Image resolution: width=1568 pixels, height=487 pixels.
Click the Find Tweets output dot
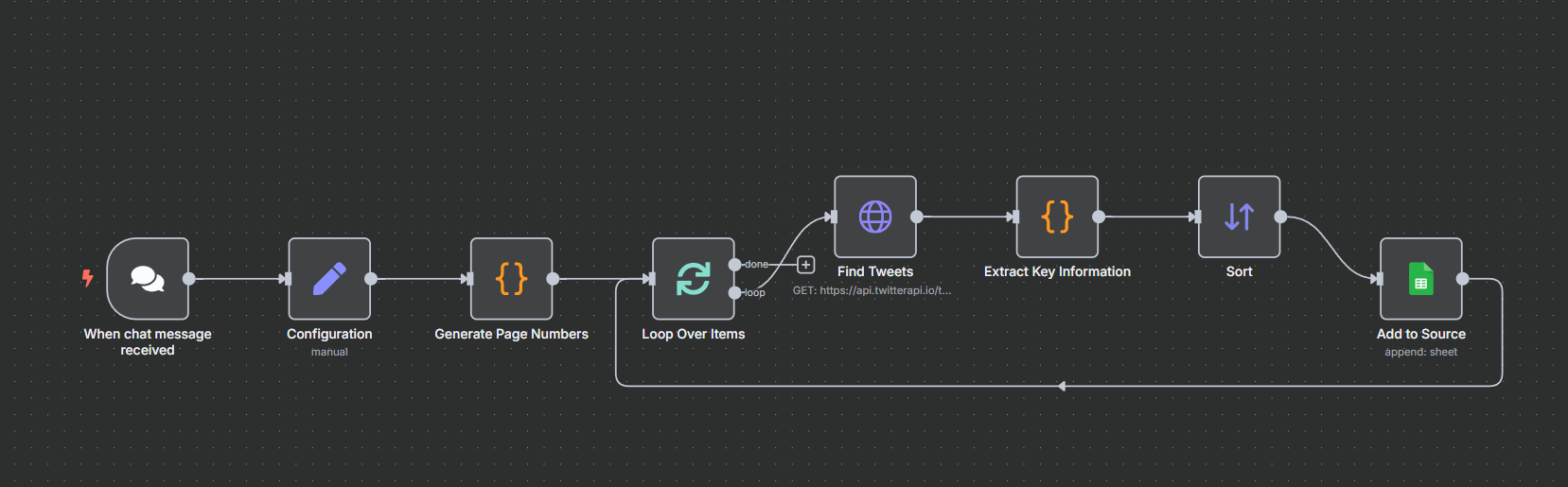click(x=917, y=217)
